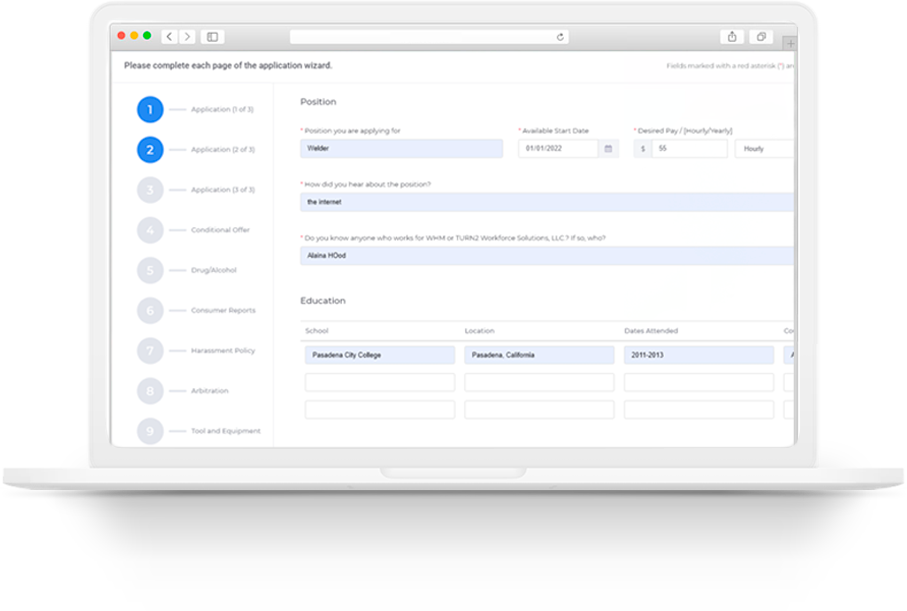Viewport: 907px width, 611px height.
Task: Click the empty third-row School field
Action: click(x=380, y=410)
